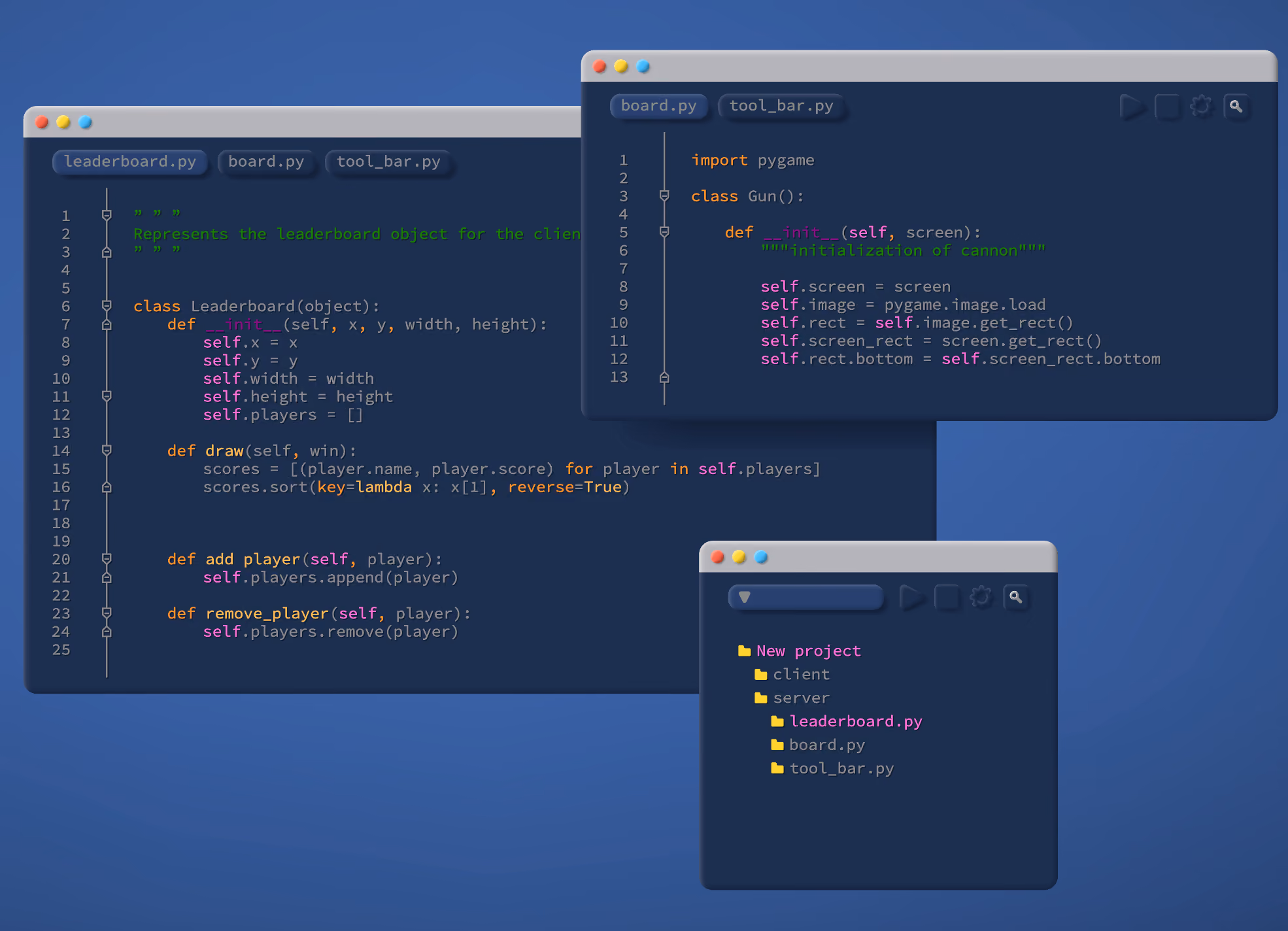Viewport: 1288px width, 931px height.
Task: Switch to leaderboard.py tab in left editor
Action: pyautogui.click(x=129, y=161)
